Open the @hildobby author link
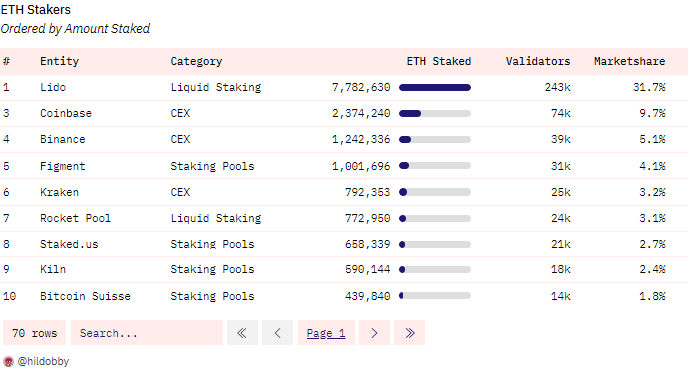Screen dimensions: 689x376 click(x=43, y=362)
